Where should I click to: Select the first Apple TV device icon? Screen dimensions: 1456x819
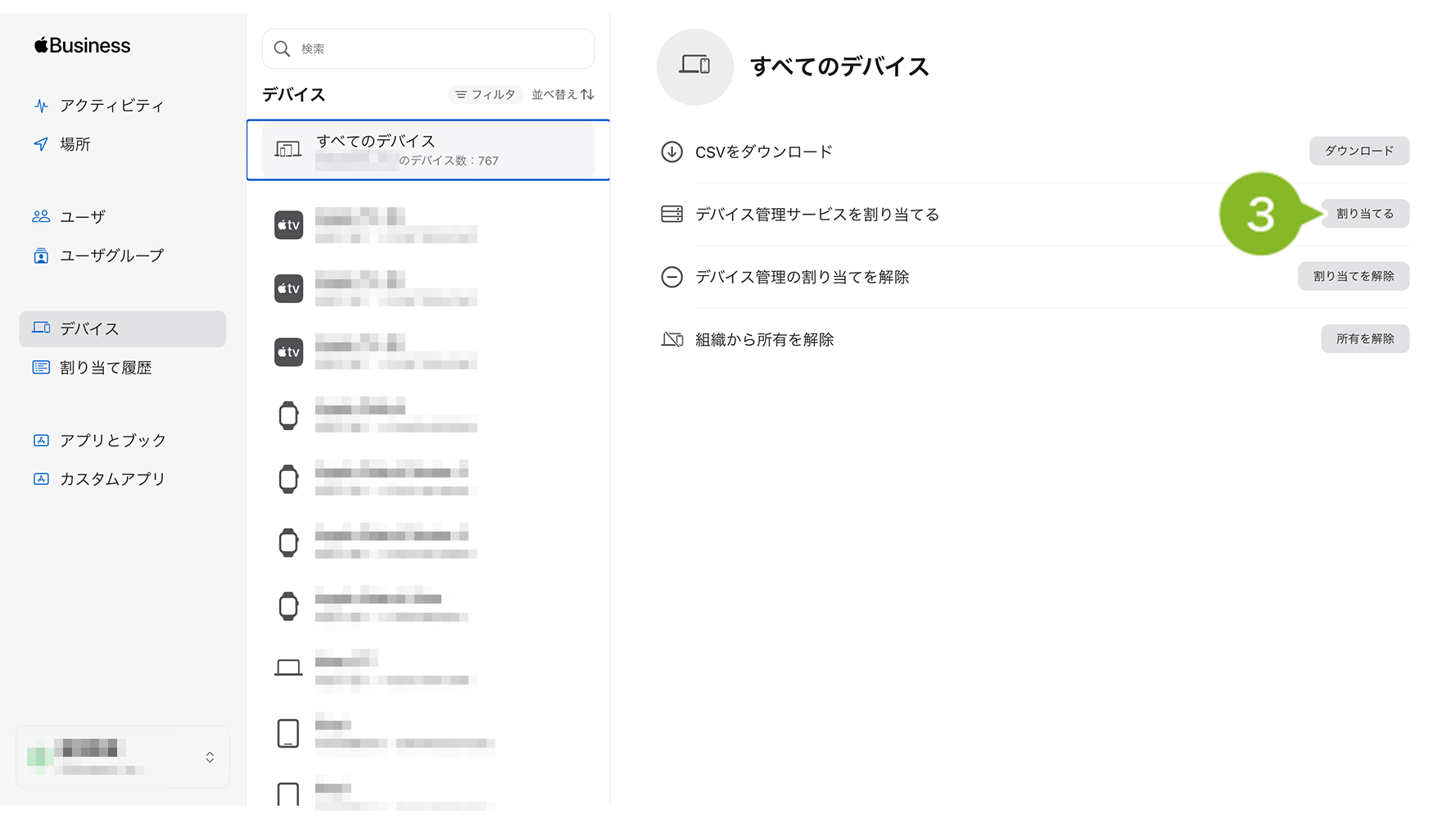point(288,225)
